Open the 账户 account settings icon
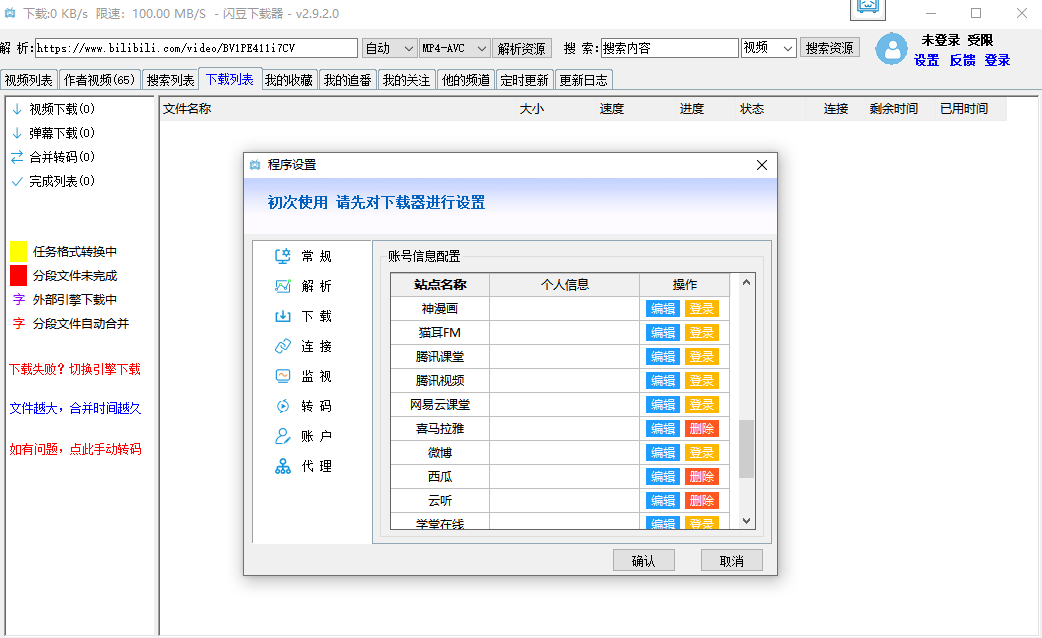1042x638 pixels. [x=283, y=436]
